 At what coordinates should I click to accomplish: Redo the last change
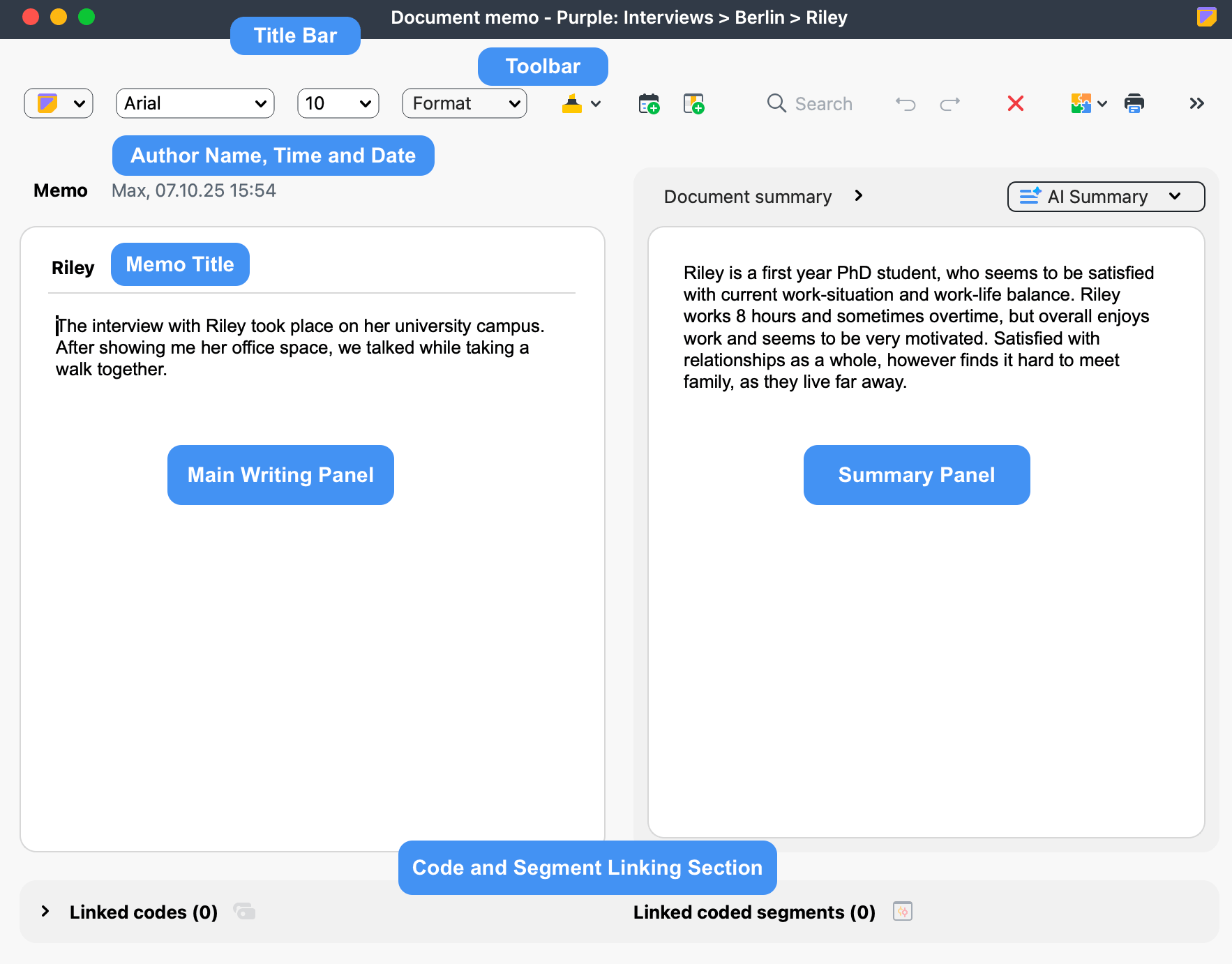[x=949, y=103]
